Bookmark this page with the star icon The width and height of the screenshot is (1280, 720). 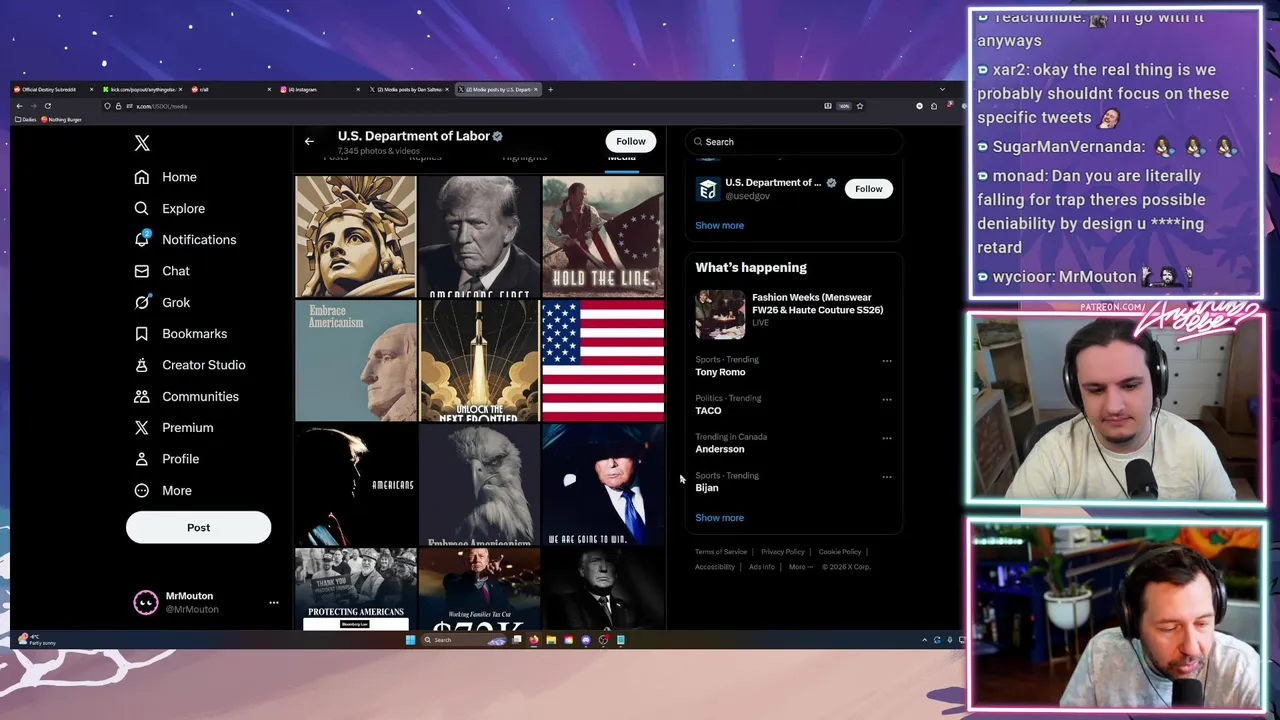859,106
